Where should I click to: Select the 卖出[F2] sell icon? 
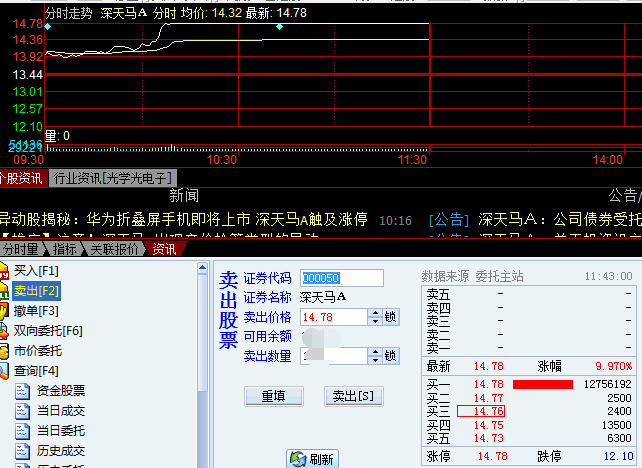tap(5, 291)
